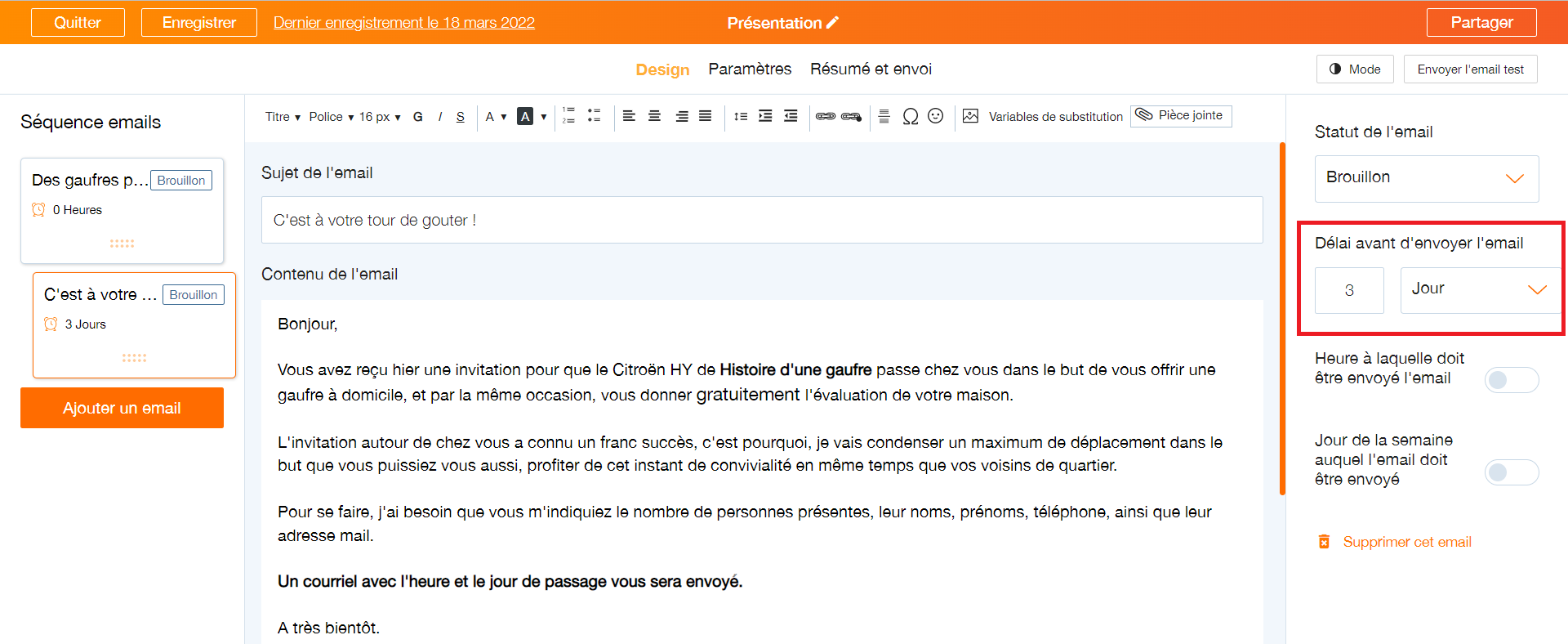
Task: Enable the day of week toggle
Action: [1512, 472]
